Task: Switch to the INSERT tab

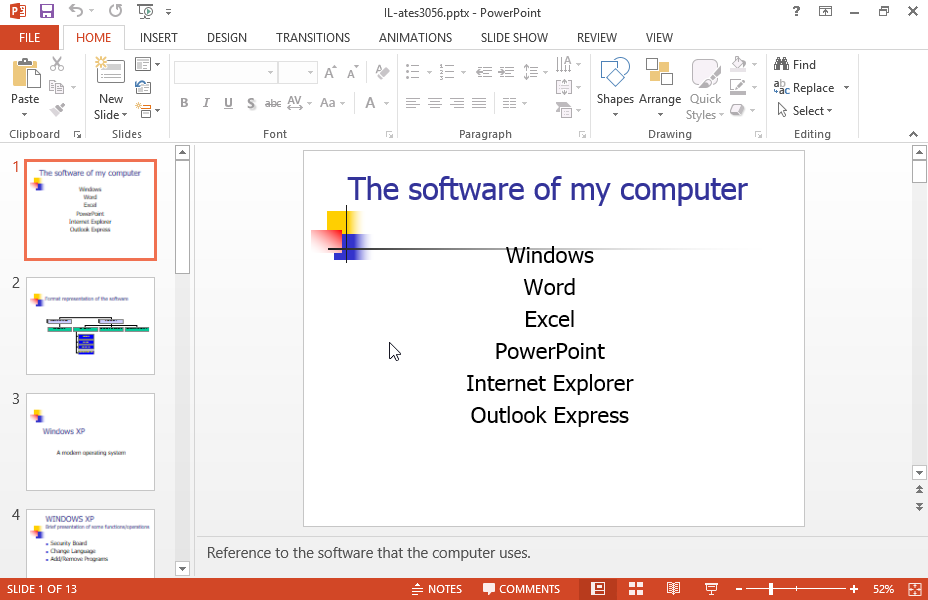Action: point(159,38)
